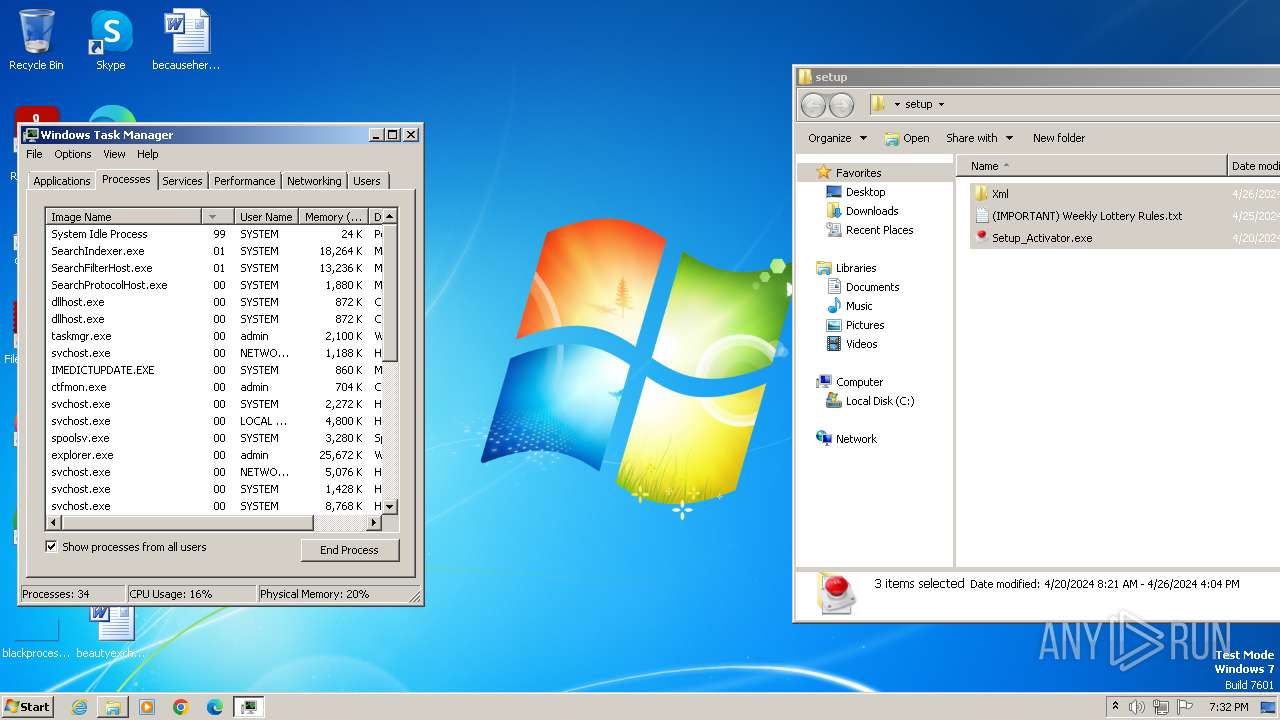Sort processes by Image Name column
Image resolution: width=1280 pixels, height=720 pixels.
pyautogui.click(x=123, y=217)
